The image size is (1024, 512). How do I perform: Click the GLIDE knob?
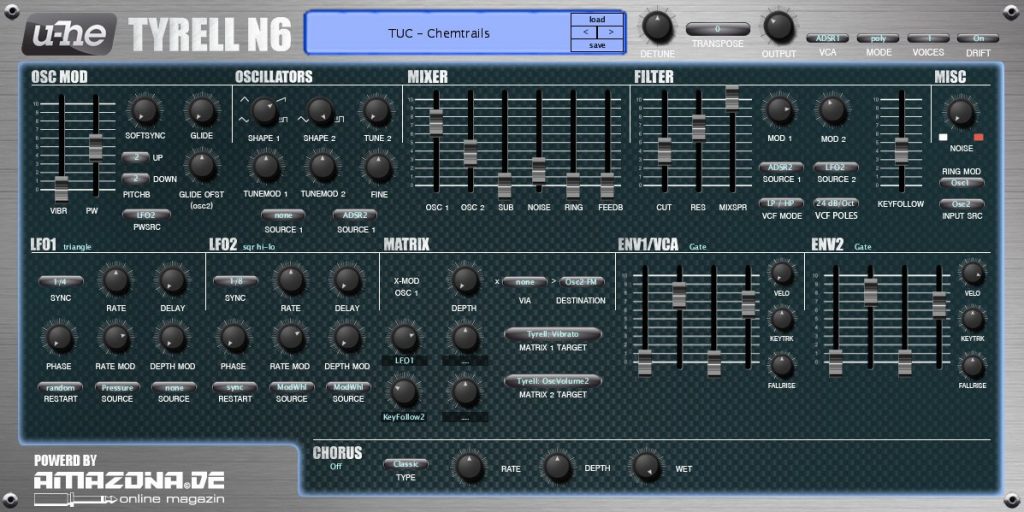tap(202, 111)
